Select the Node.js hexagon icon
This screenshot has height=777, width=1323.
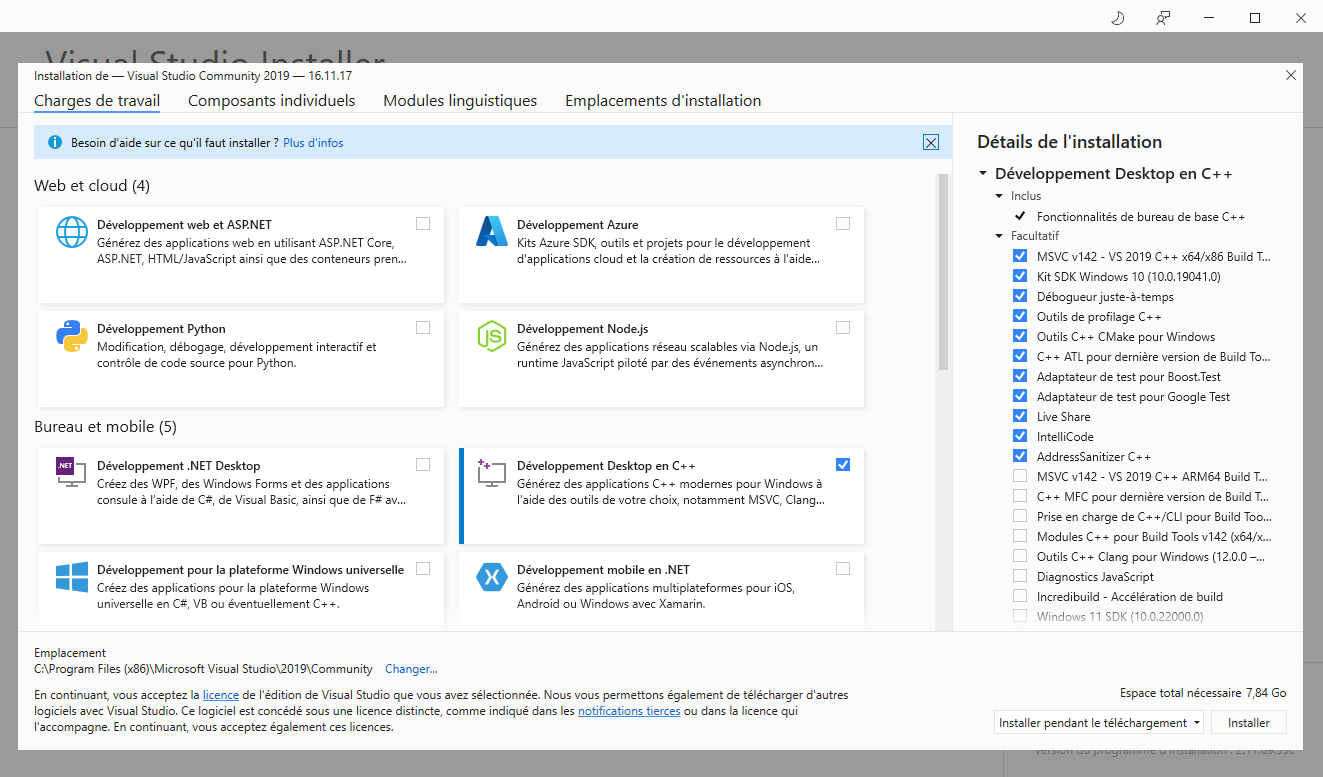pyautogui.click(x=491, y=335)
